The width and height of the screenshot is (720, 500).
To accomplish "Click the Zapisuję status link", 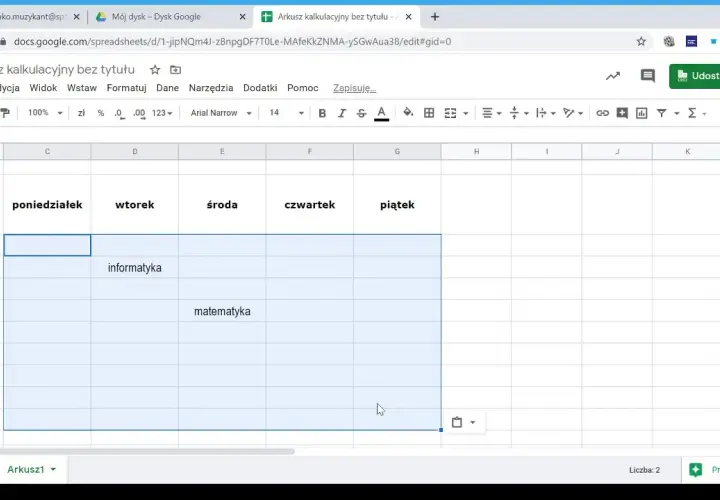I will pyautogui.click(x=354, y=88).
